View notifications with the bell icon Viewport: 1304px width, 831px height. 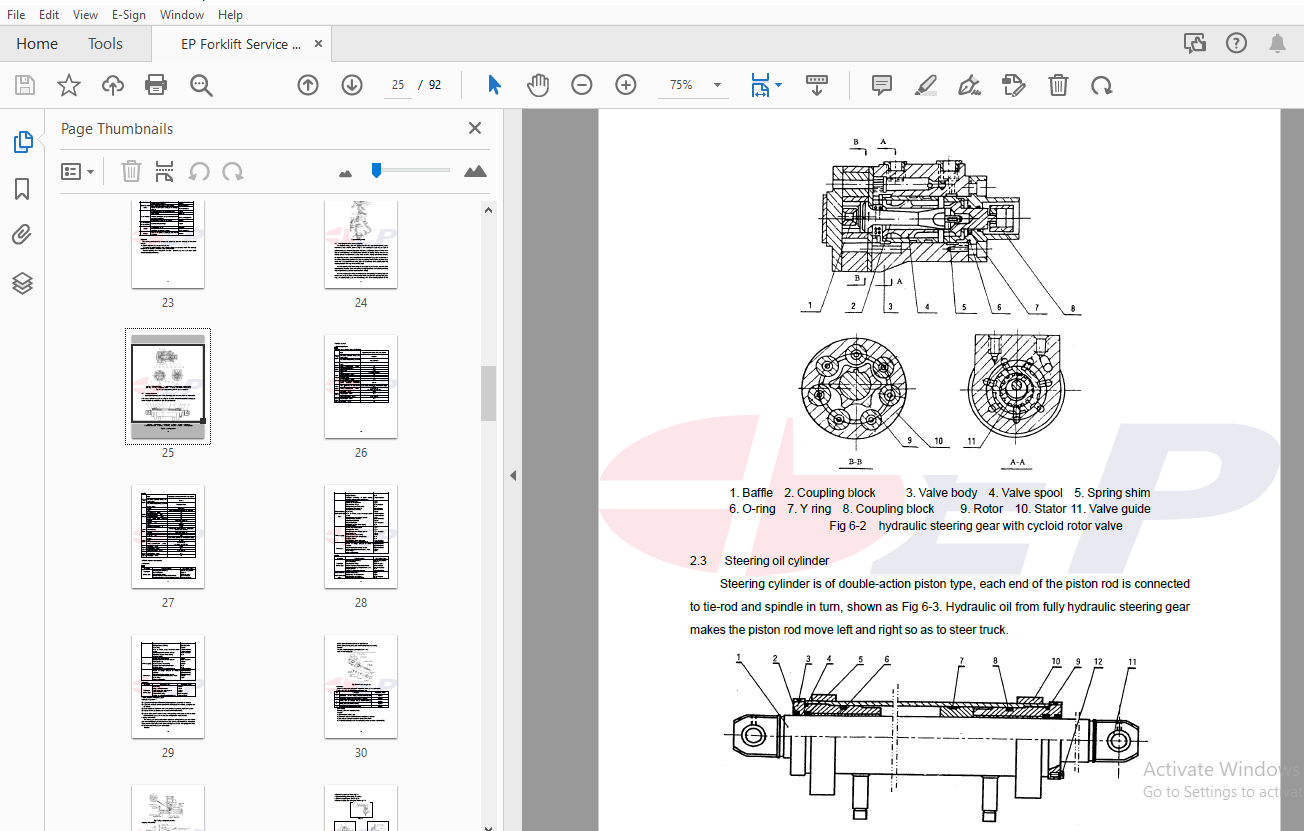point(1277,43)
